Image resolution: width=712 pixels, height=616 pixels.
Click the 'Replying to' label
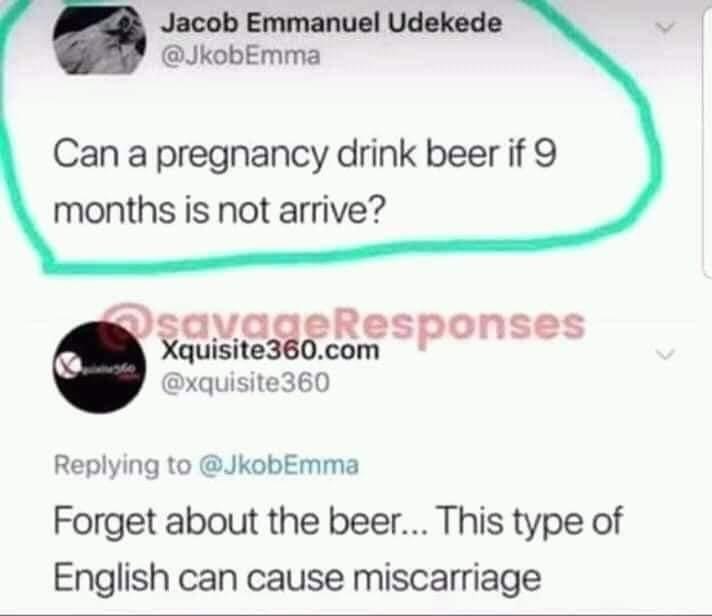pos(122,466)
